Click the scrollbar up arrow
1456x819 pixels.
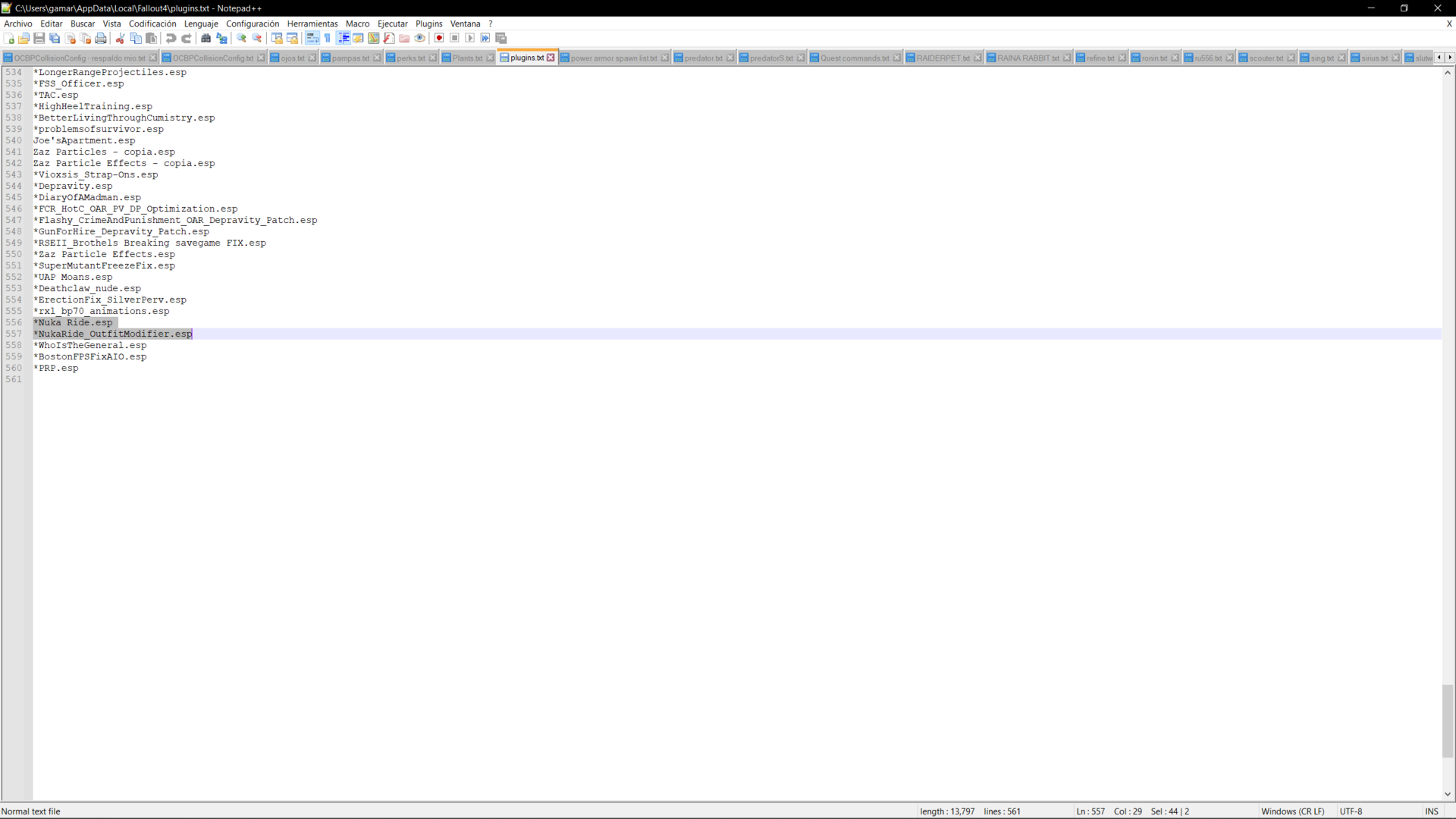pos(1448,73)
